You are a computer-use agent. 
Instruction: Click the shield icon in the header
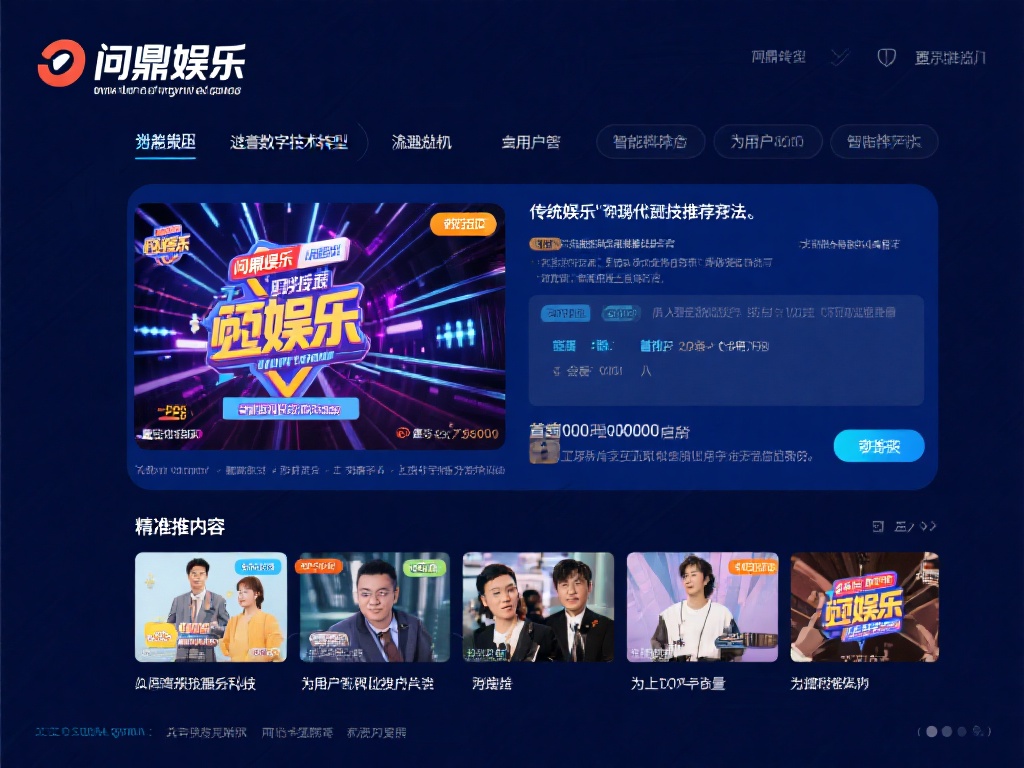click(x=886, y=57)
